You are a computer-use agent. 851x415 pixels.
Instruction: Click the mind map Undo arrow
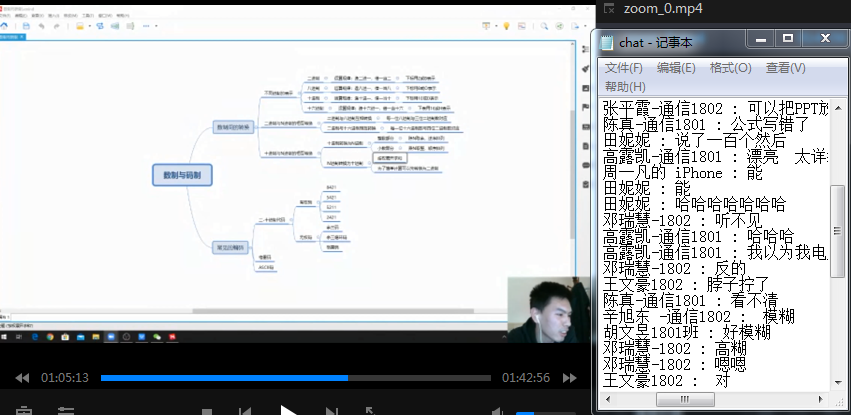point(42,26)
